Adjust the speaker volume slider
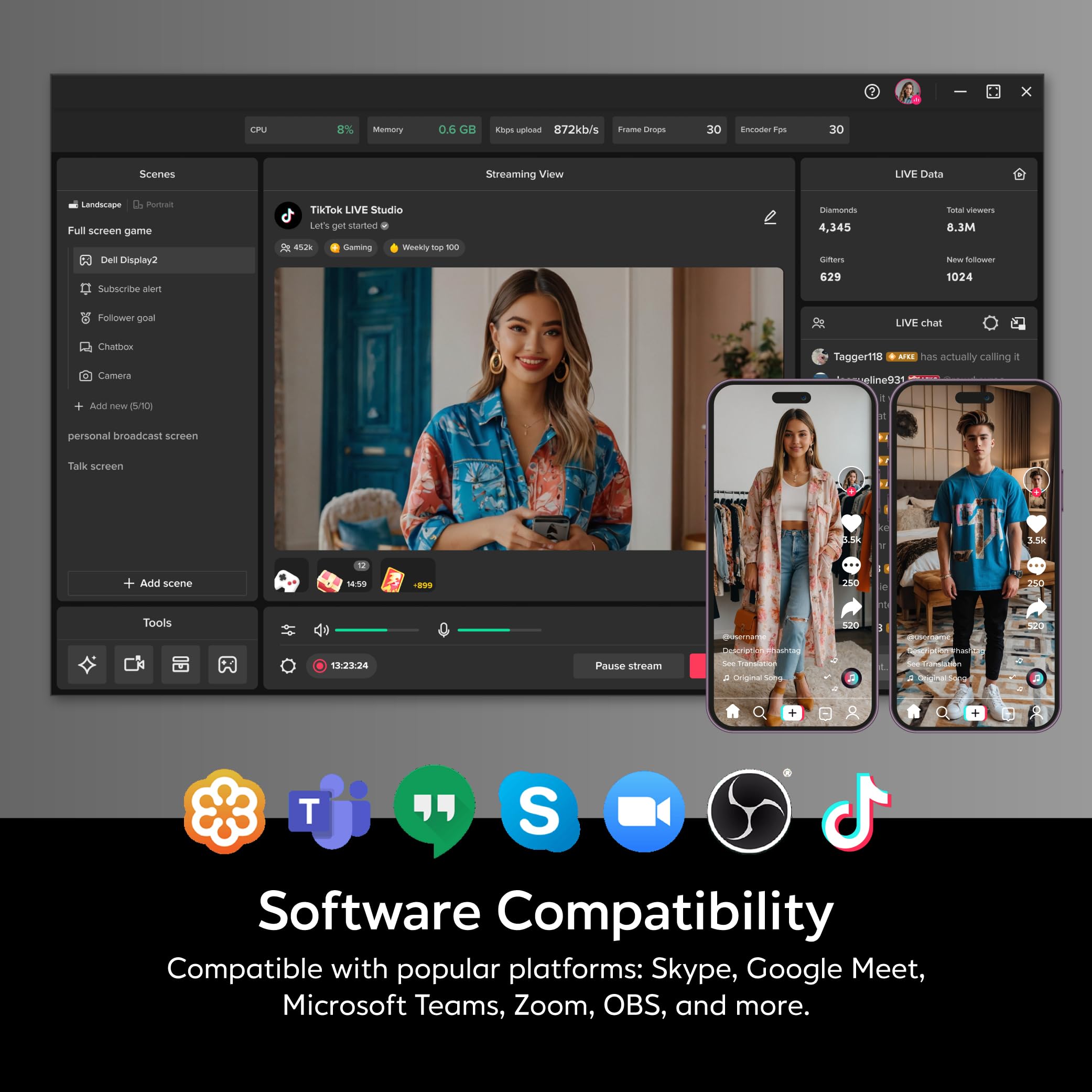The width and height of the screenshot is (1092, 1092). point(377,630)
